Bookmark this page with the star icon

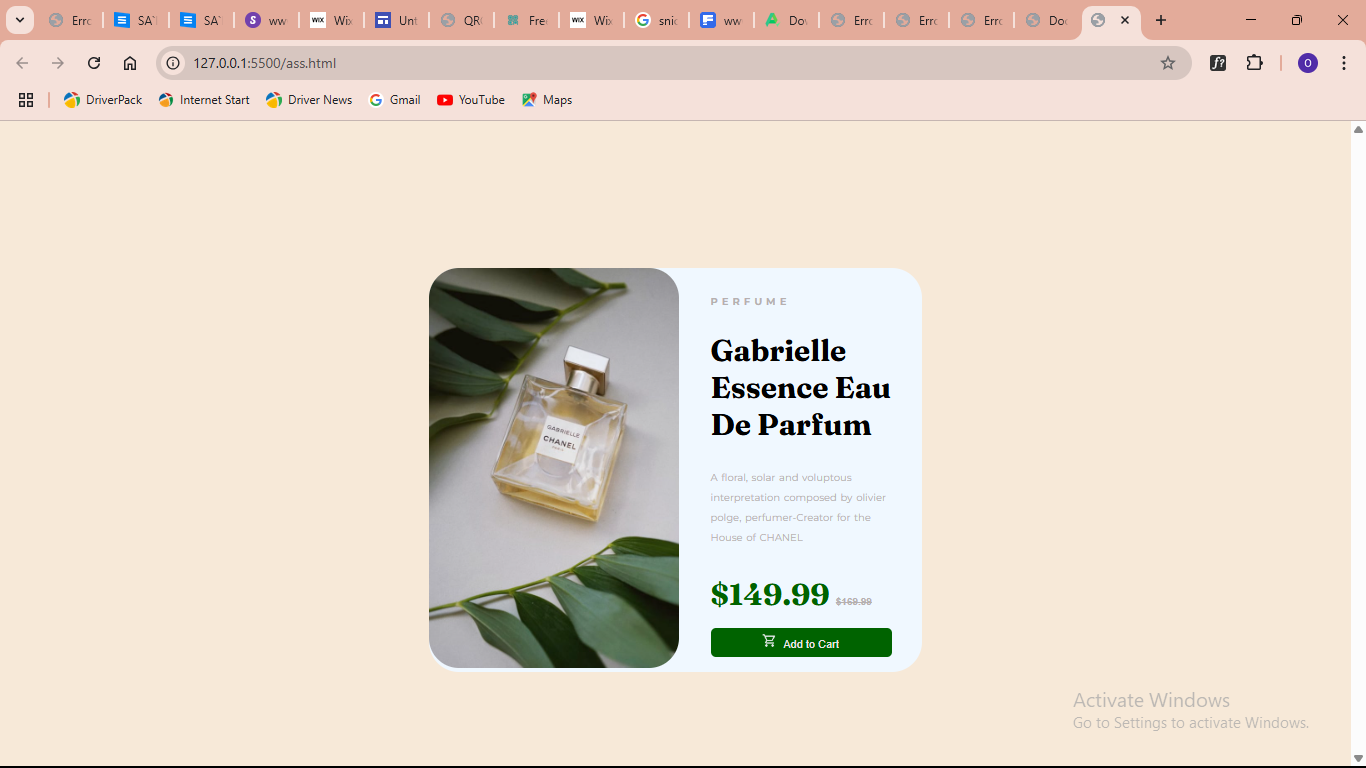coord(1167,63)
